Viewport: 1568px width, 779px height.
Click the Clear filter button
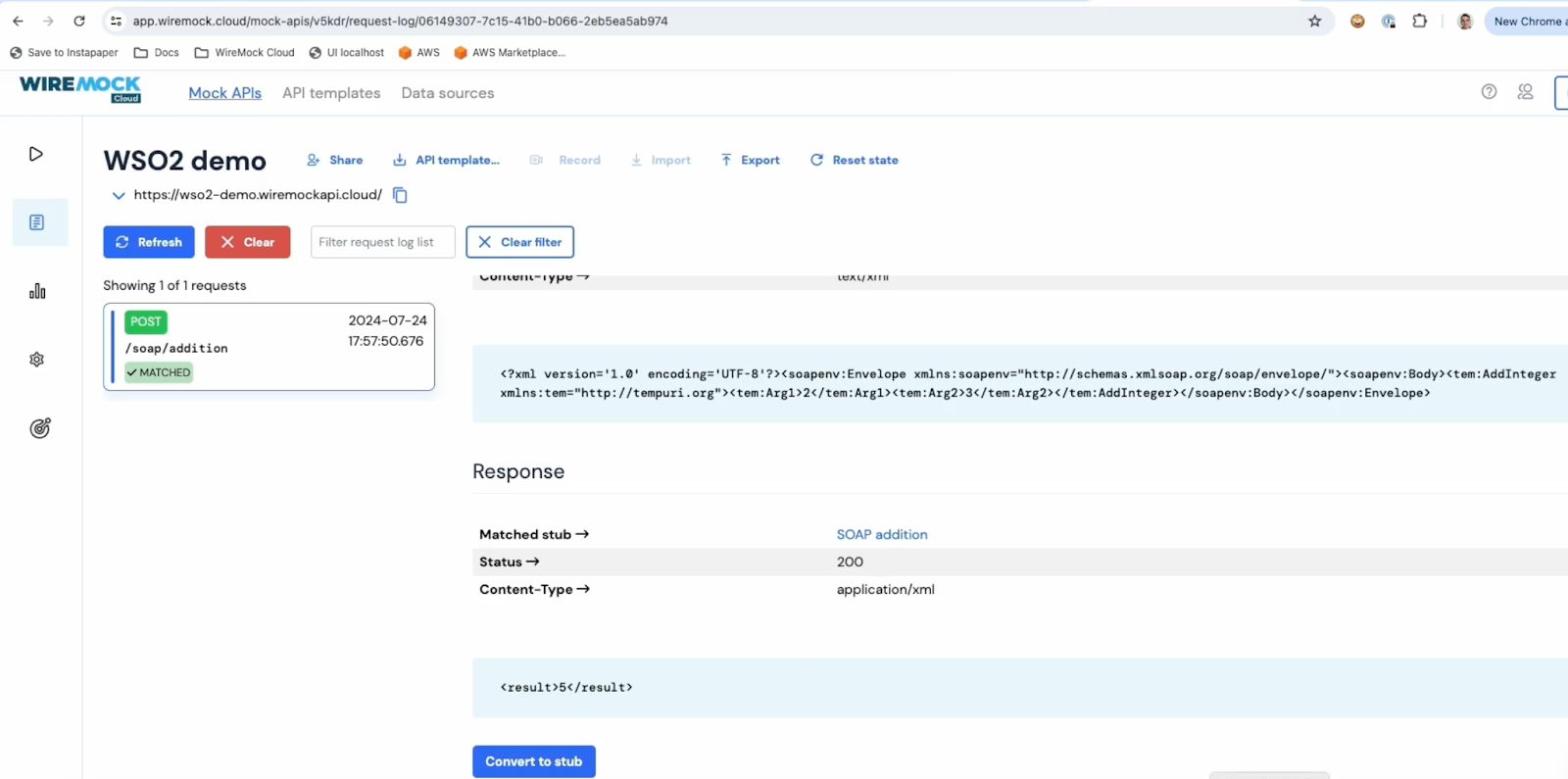(520, 242)
